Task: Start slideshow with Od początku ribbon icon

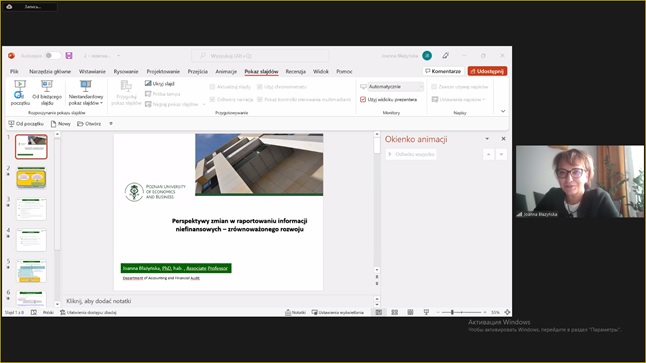Action: click(x=20, y=93)
